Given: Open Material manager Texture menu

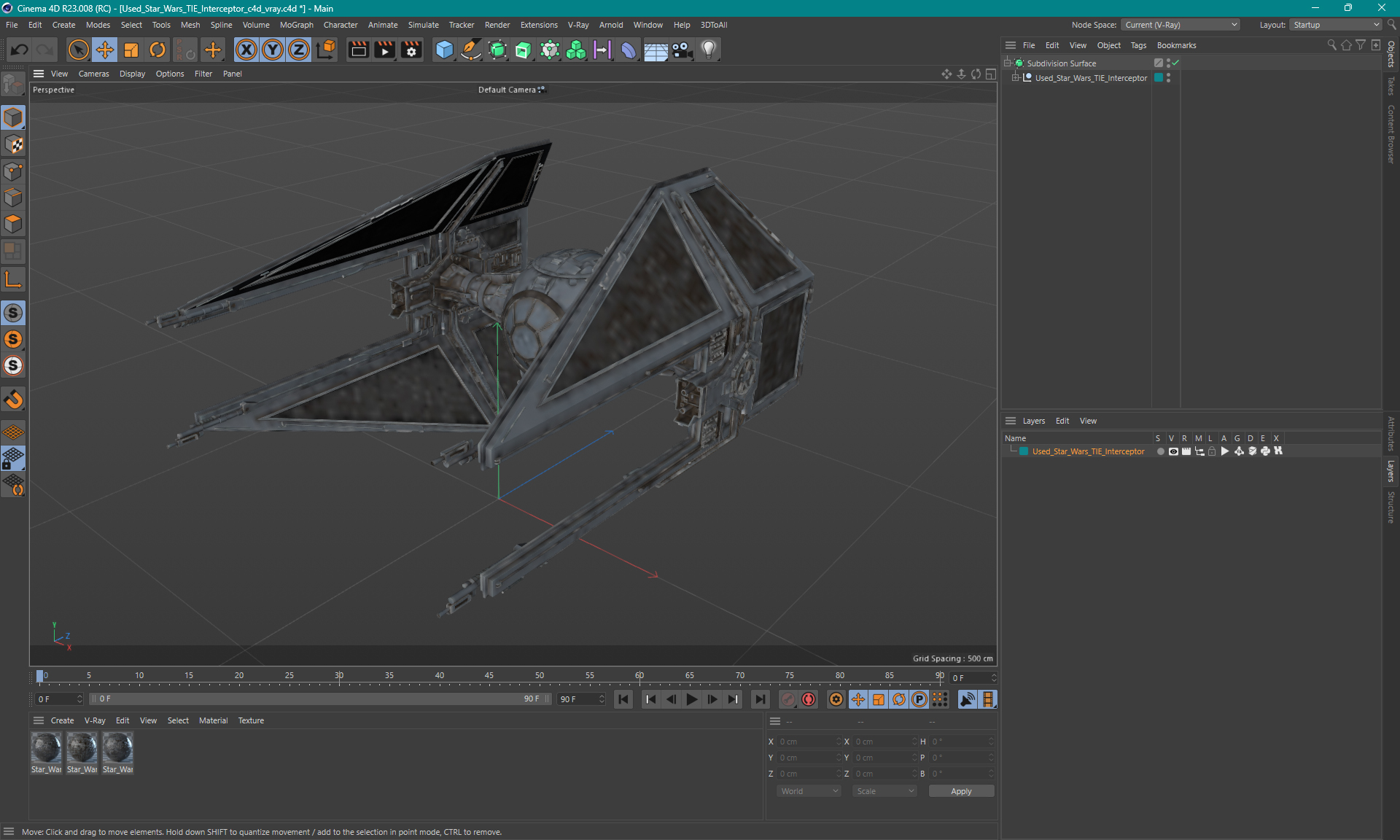Looking at the screenshot, I should pyautogui.click(x=251, y=720).
